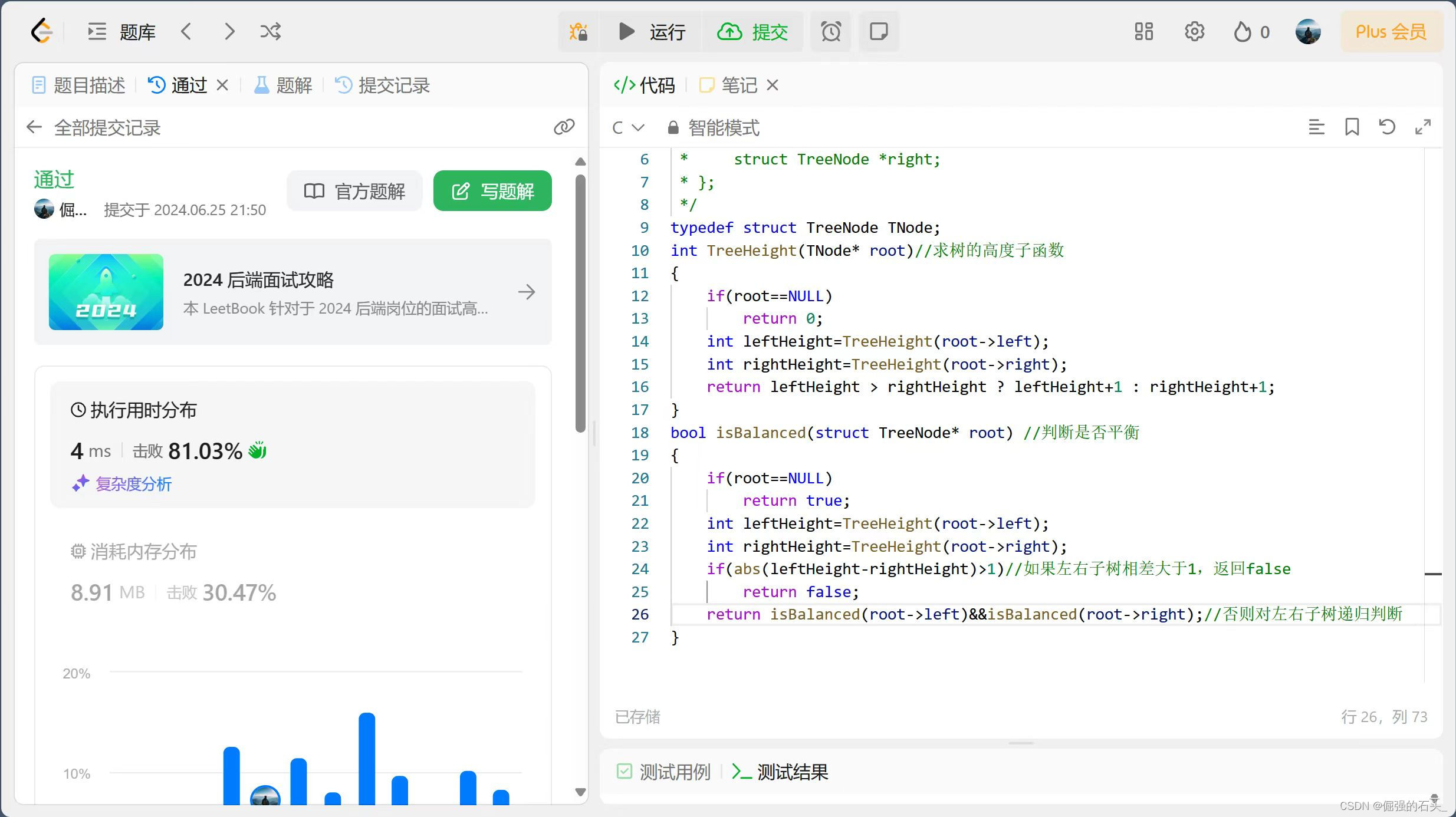Viewport: 1456px width, 817px height.
Task: Click the bookmark icon in code editor
Action: click(1352, 127)
